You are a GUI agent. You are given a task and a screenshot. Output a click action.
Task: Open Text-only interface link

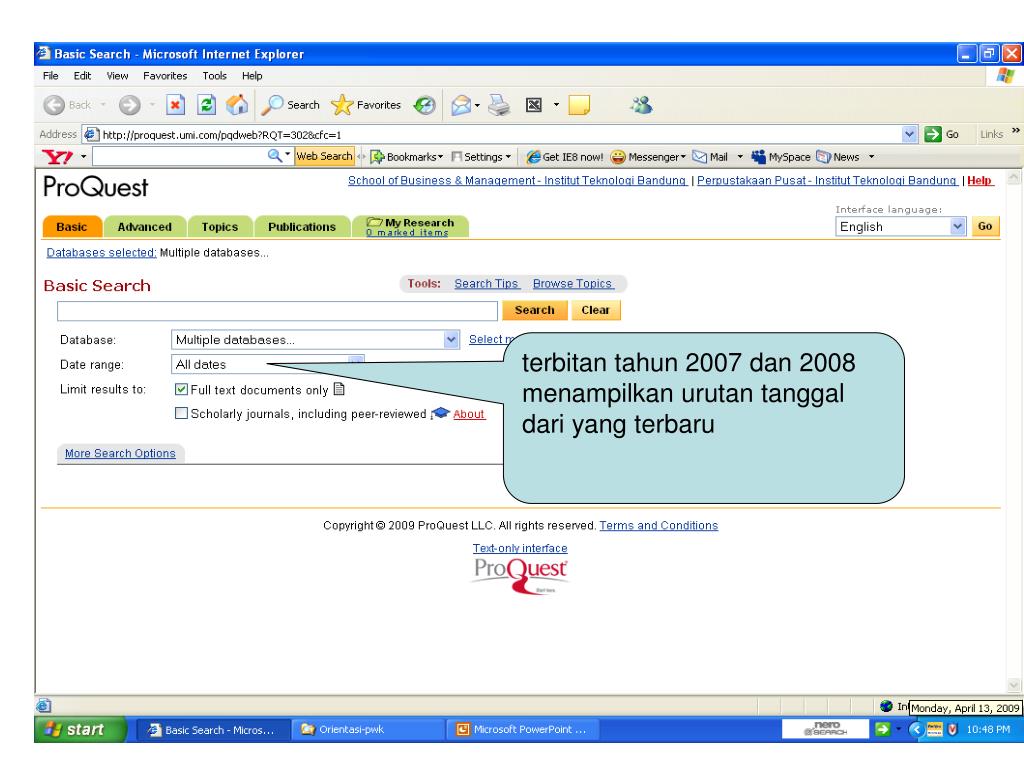520,548
